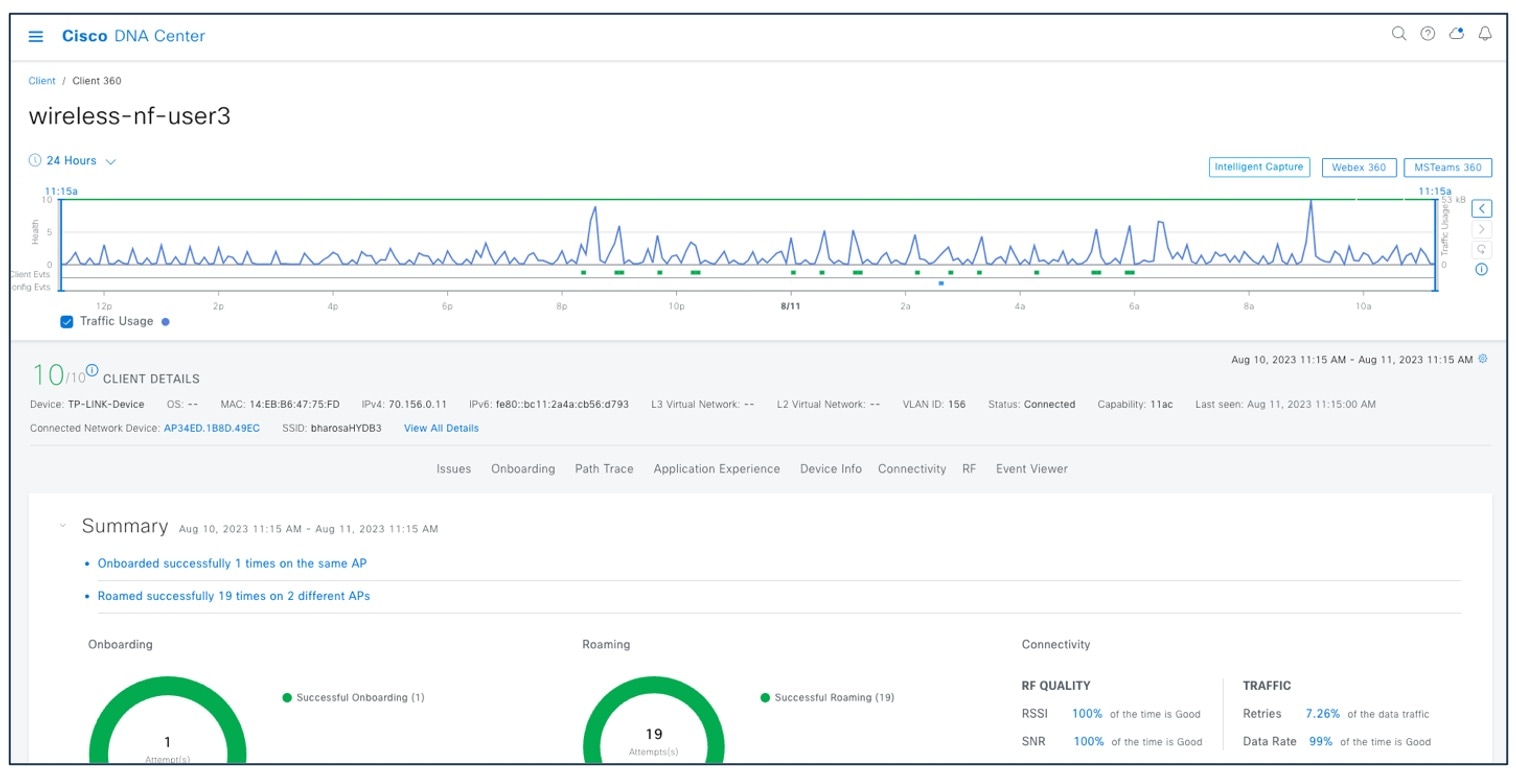Viewport: 1516px width, 772px height.
Task: Click the Capability 11ac value
Action: click(1161, 405)
